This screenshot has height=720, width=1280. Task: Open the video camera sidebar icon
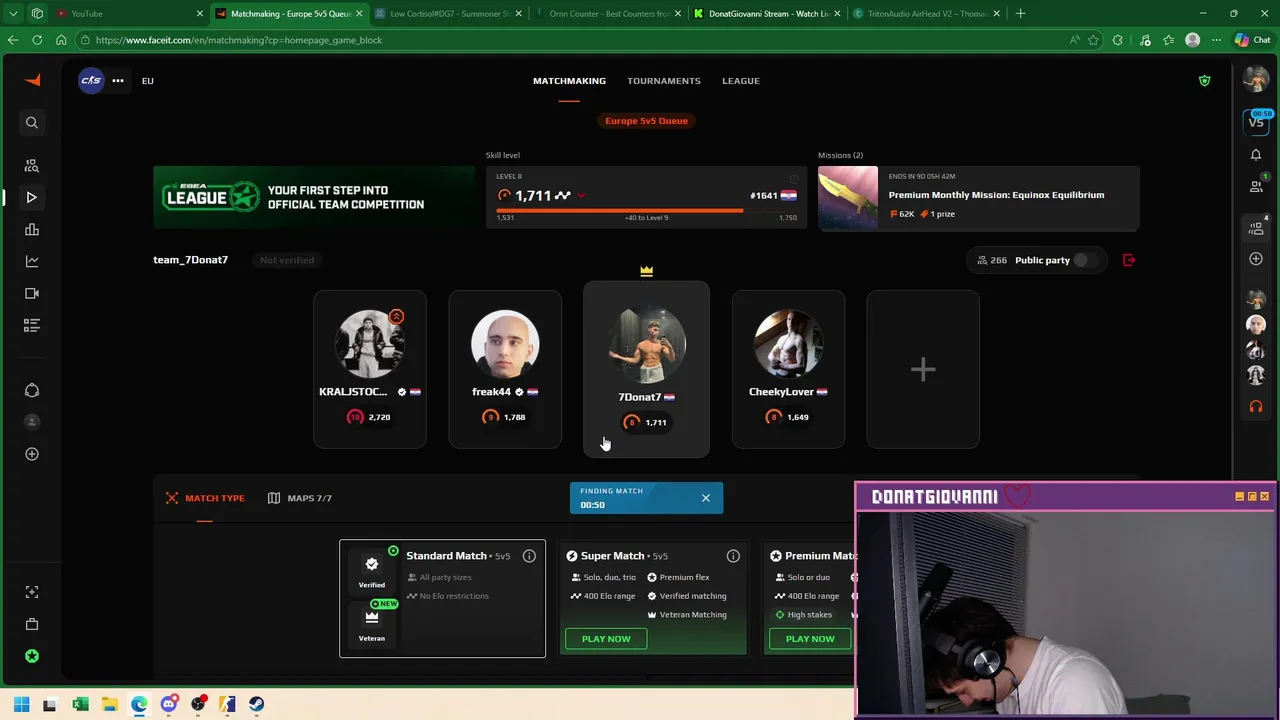pyautogui.click(x=32, y=293)
